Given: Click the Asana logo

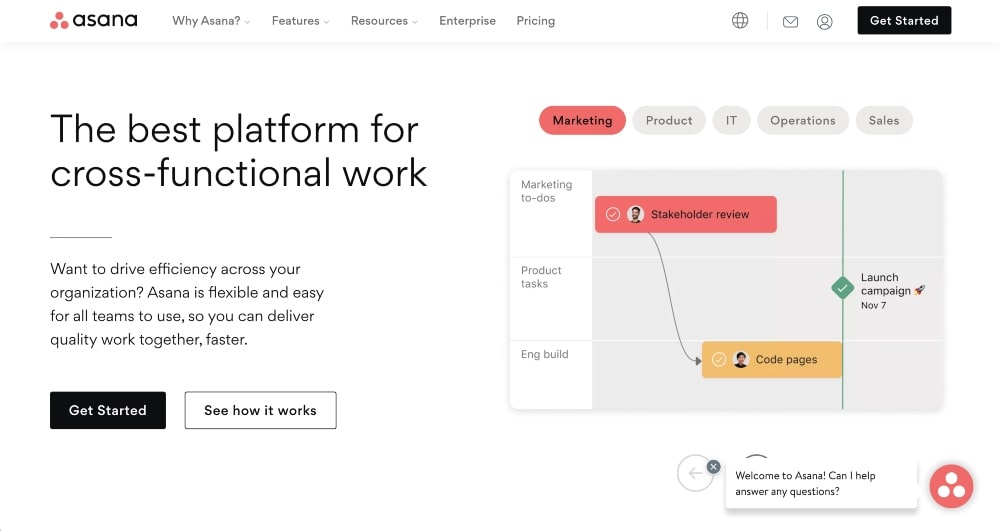Looking at the screenshot, I should click(94, 20).
